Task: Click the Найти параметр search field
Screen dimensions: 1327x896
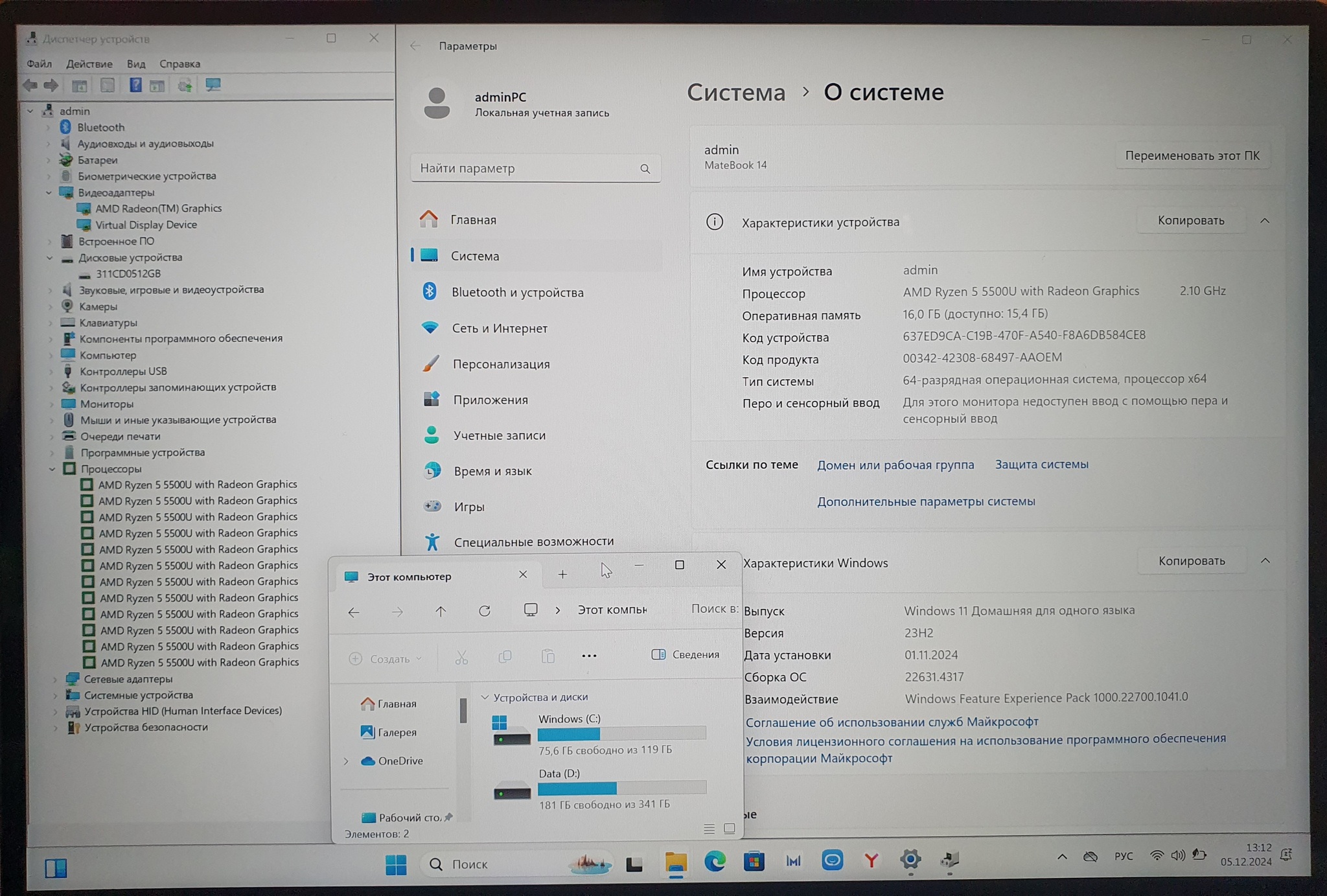Action: point(525,168)
